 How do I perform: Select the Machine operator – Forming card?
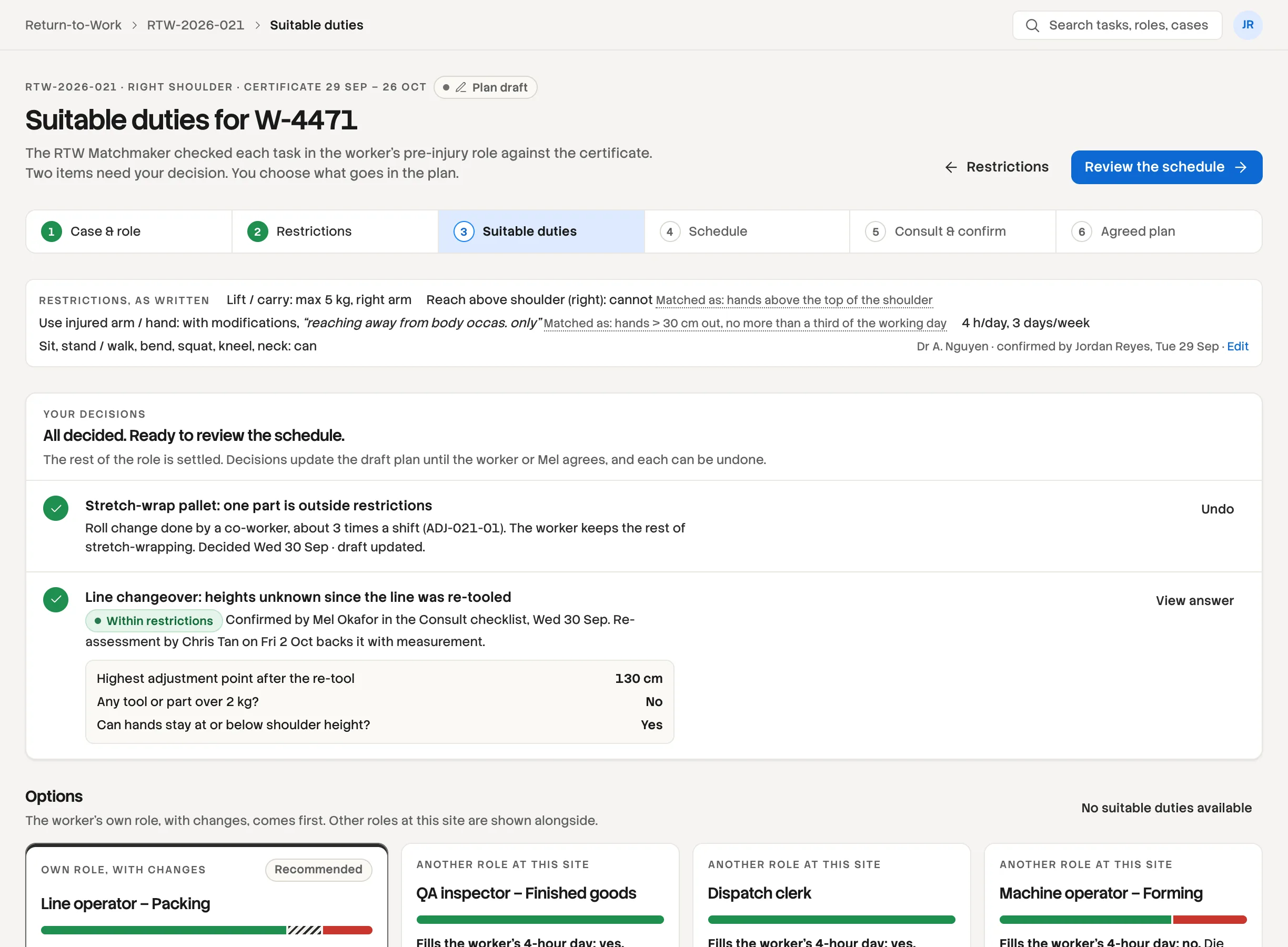coord(1123,895)
